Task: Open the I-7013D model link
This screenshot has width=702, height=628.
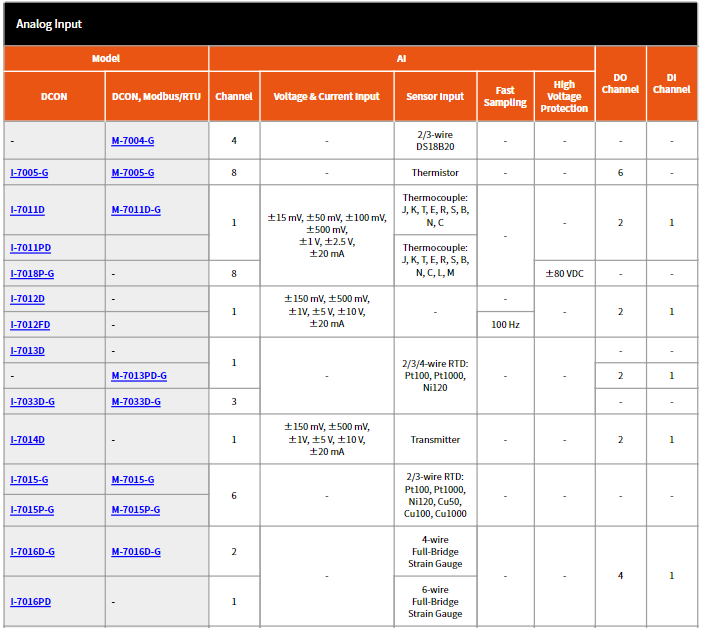Action: pyautogui.click(x=27, y=351)
